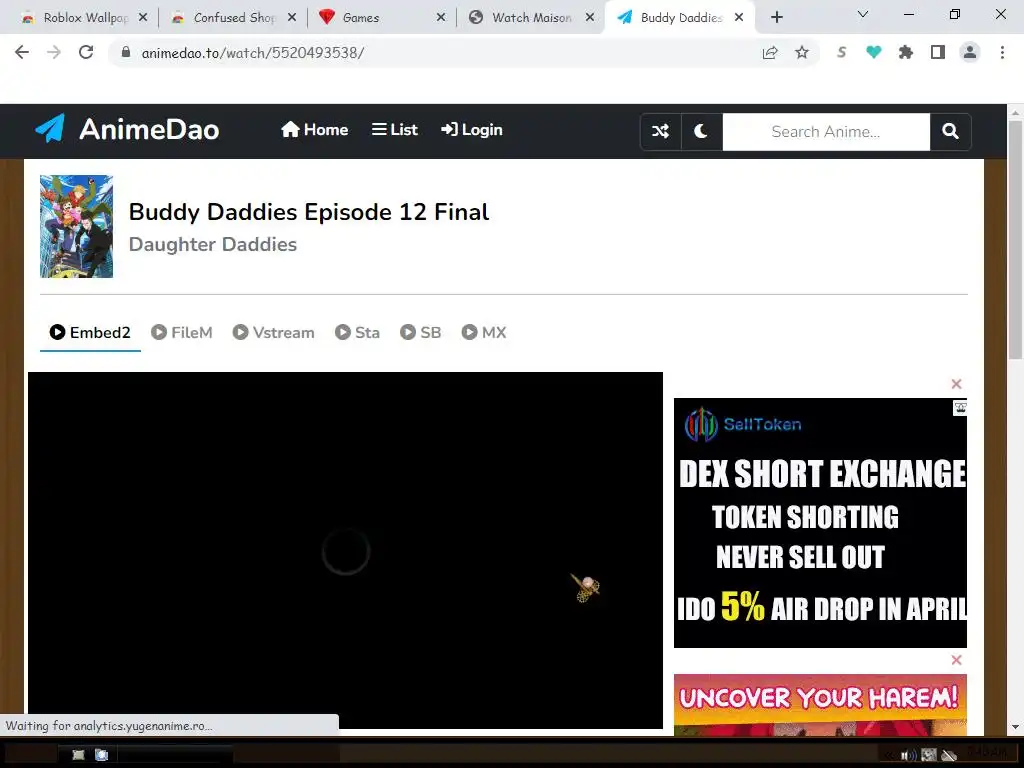Close the SellToken ad with the X
This screenshot has height=768, width=1024.
(956, 384)
